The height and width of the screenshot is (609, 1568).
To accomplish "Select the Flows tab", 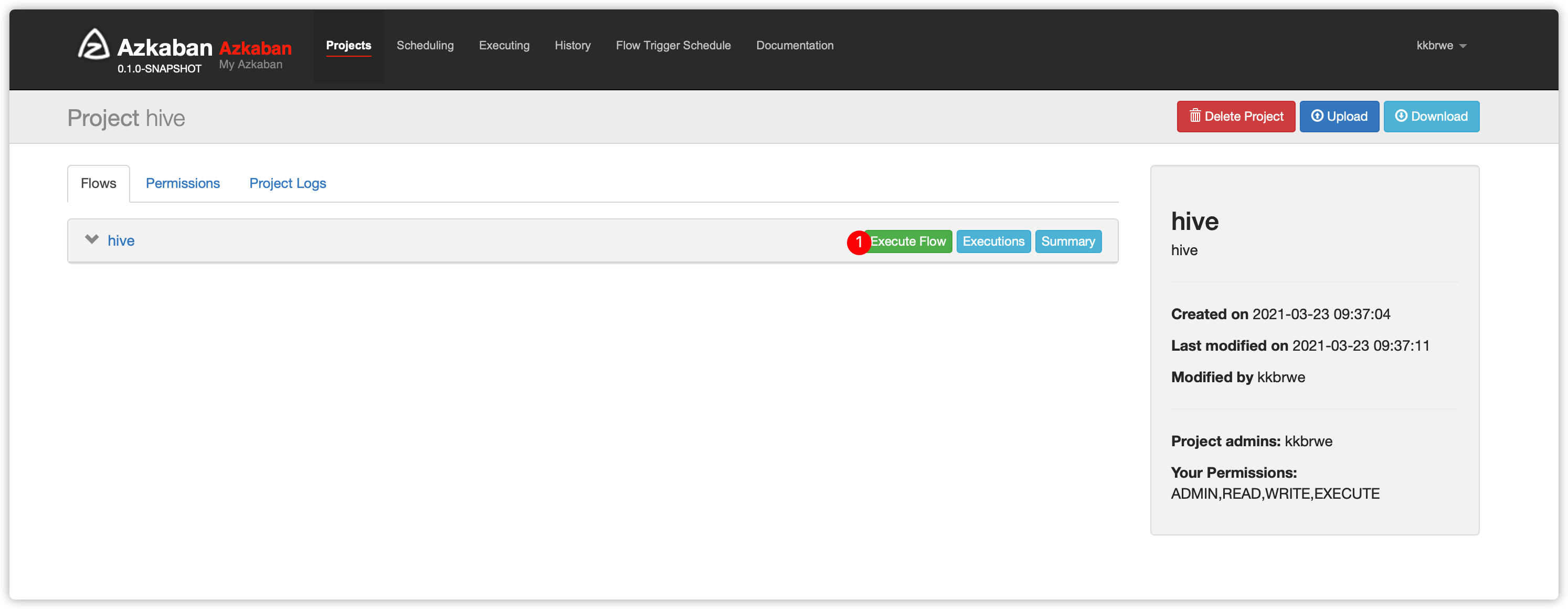I will [x=98, y=183].
